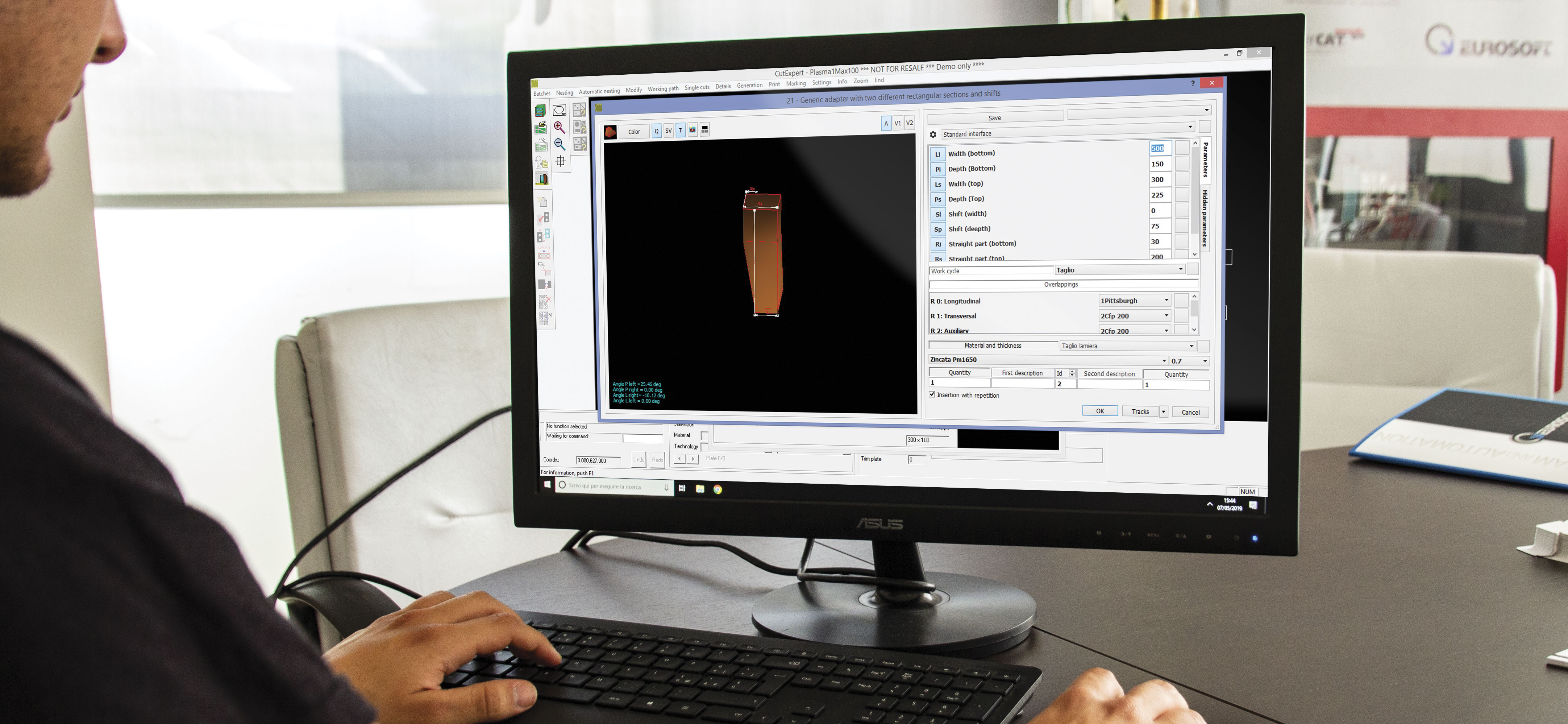The height and width of the screenshot is (724, 1568).
Task: Click the top question-mark nesting icon
Action: click(579, 109)
